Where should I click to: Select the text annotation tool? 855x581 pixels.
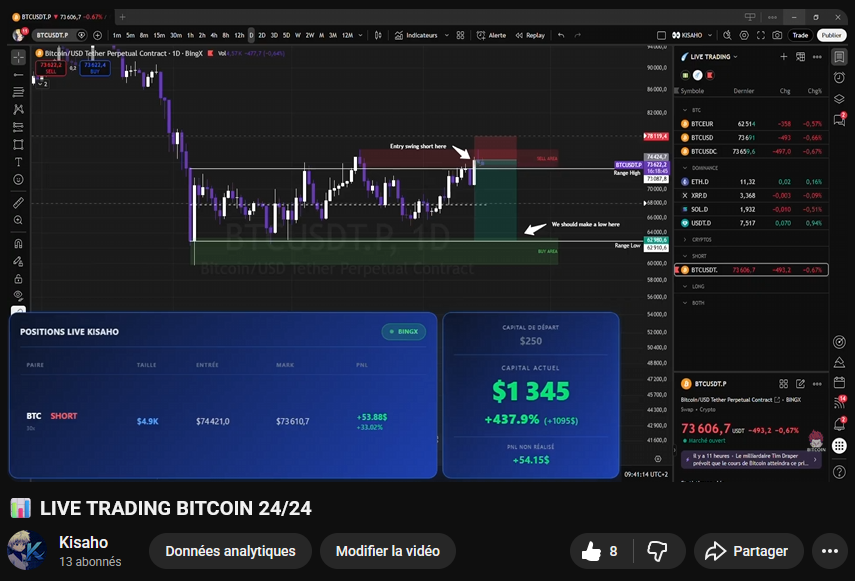[19, 162]
